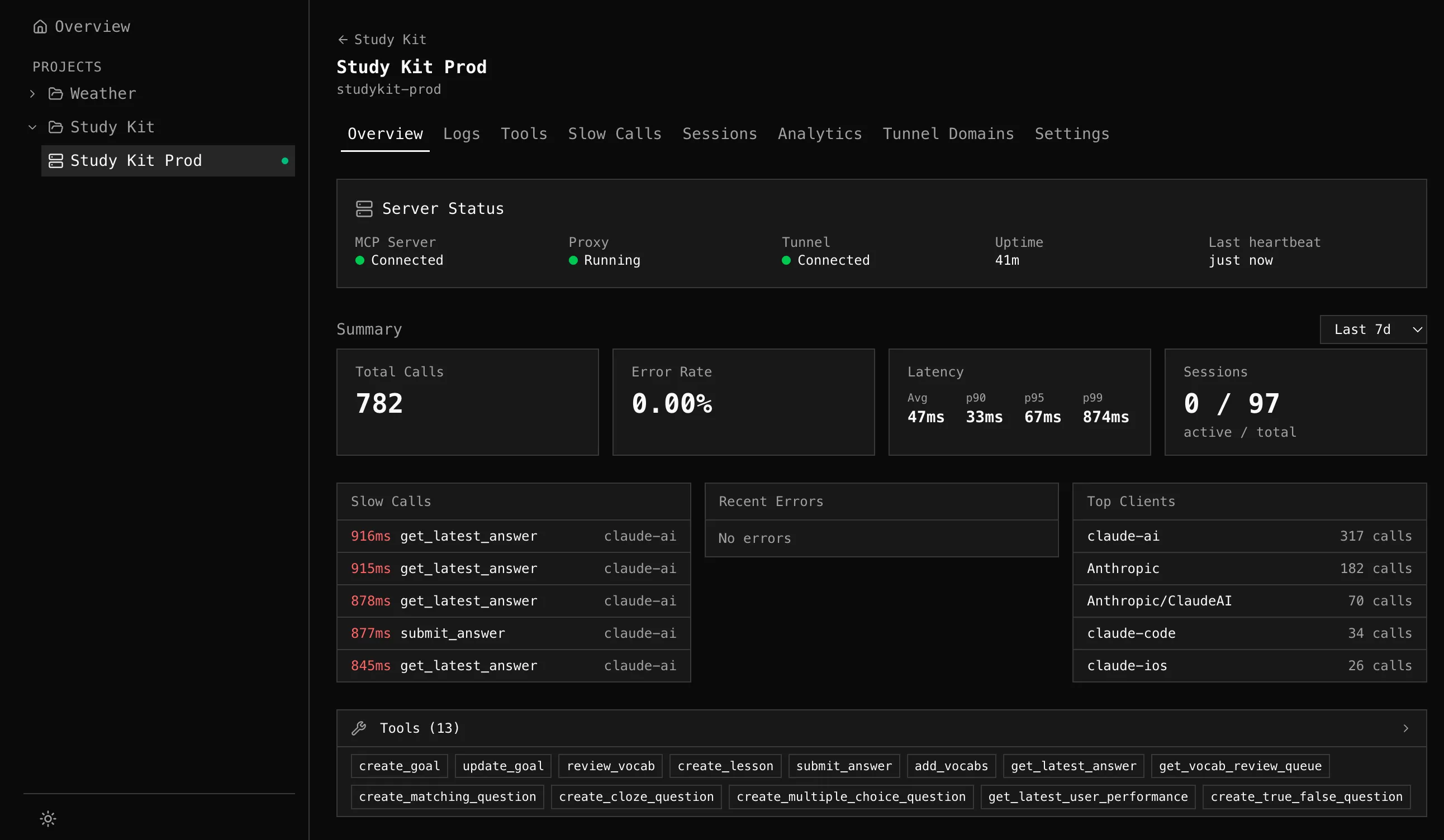Viewport: 1444px width, 840px height.
Task: Click the Tunnel Connected status
Action: [x=826, y=260]
